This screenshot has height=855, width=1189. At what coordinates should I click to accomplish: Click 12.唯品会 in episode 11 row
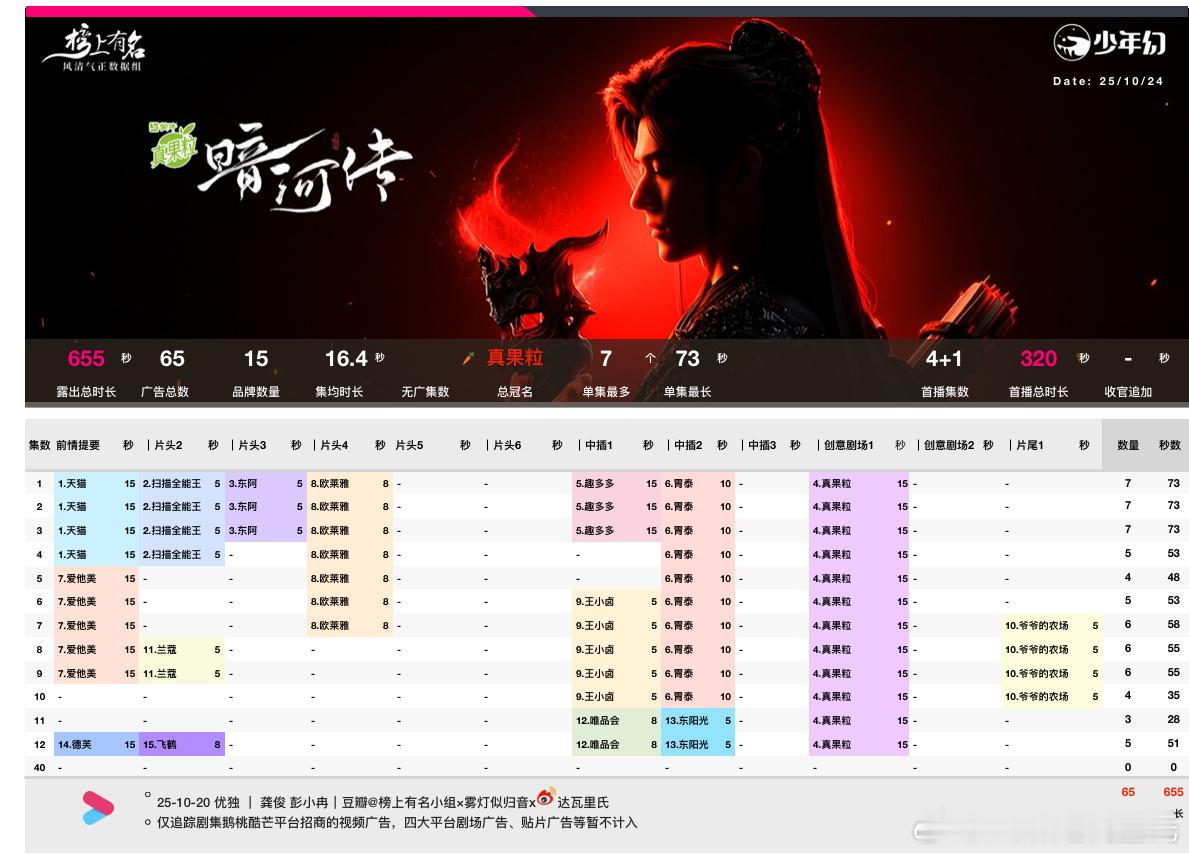(598, 720)
